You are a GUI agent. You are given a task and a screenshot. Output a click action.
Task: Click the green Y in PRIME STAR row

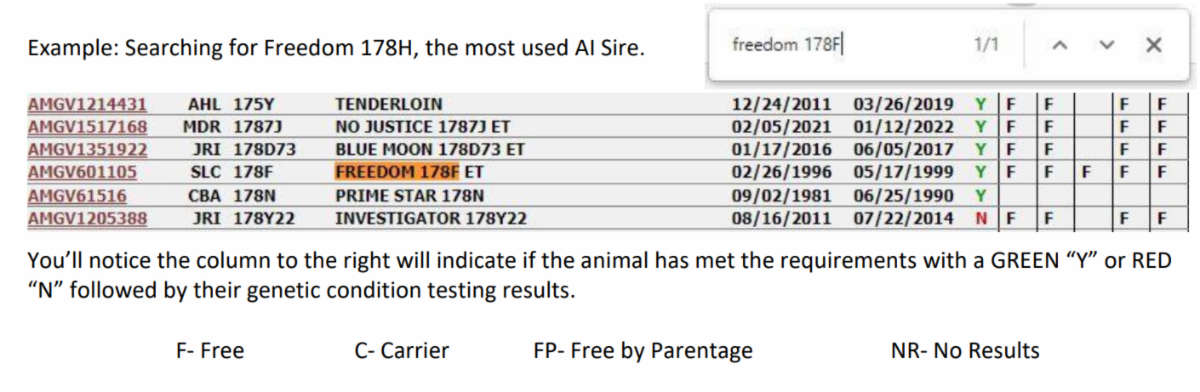tap(979, 195)
